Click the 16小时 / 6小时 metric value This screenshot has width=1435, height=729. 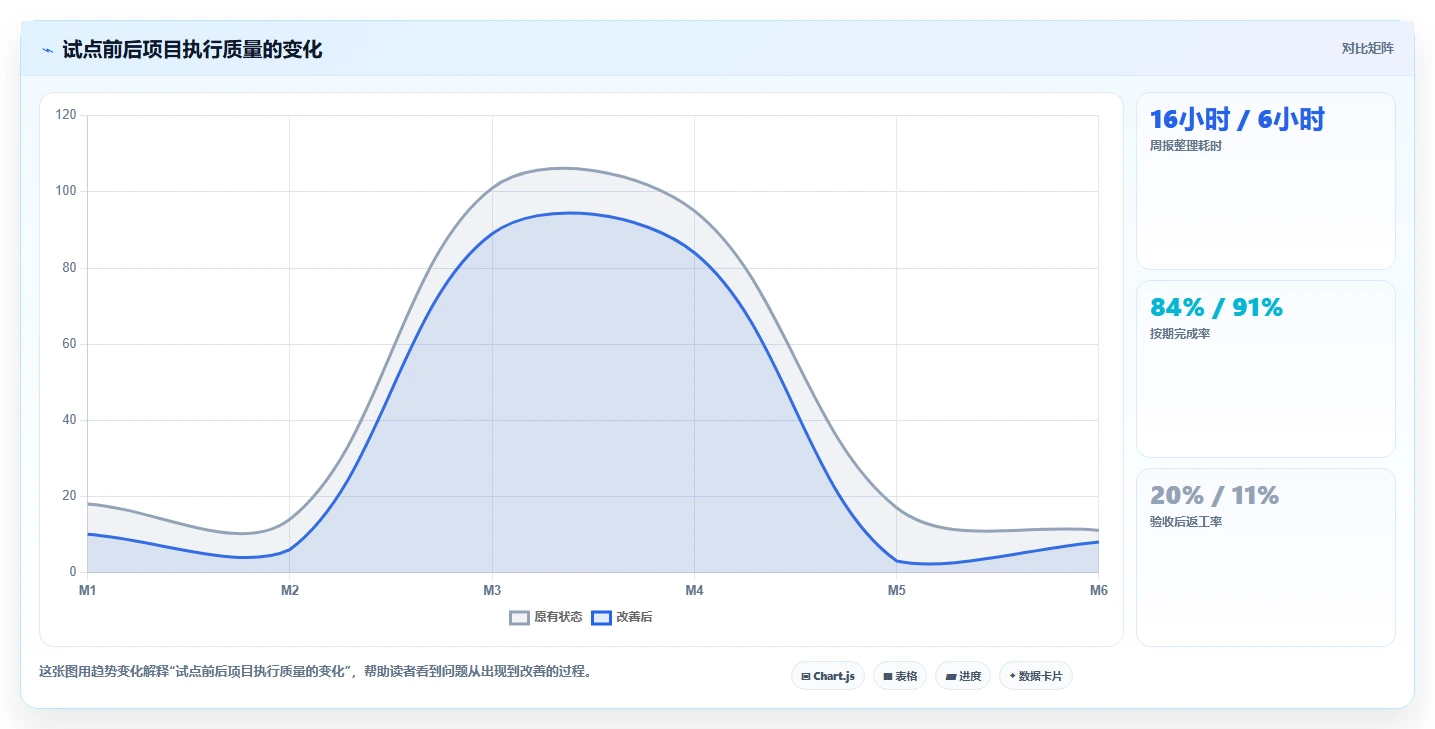click(1237, 119)
